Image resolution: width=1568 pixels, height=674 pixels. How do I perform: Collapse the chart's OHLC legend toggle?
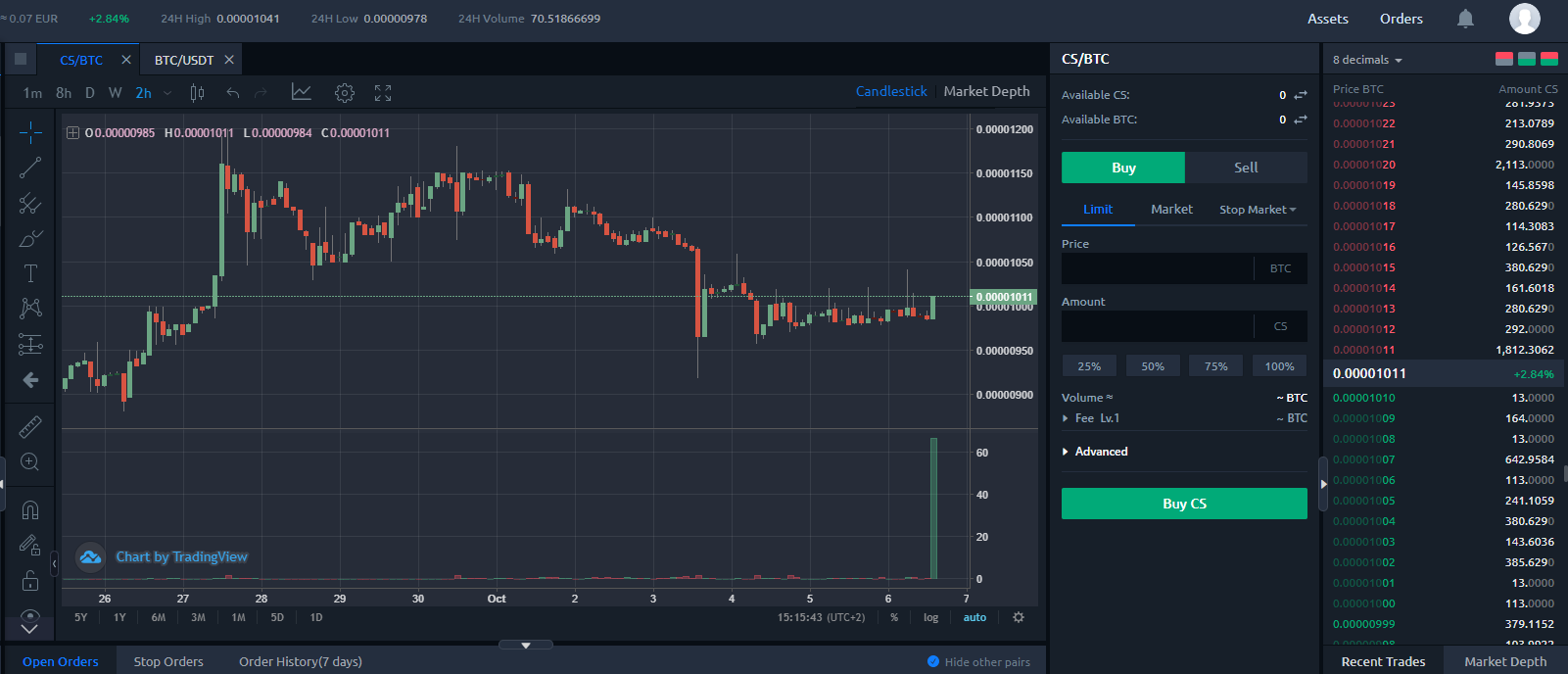coord(72,132)
